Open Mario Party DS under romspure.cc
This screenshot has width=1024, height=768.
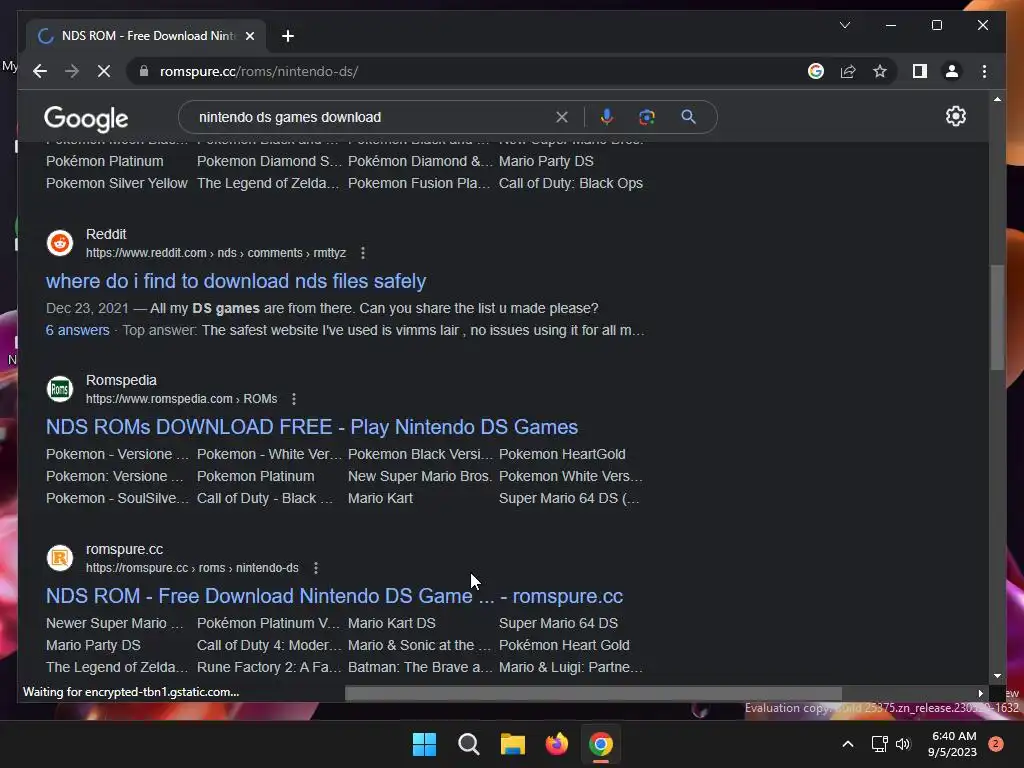(x=93, y=645)
